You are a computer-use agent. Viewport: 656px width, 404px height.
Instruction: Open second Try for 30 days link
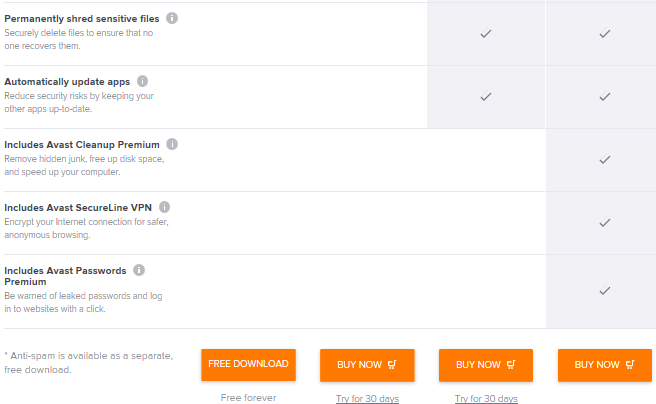pyautogui.click(x=486, y=399)
